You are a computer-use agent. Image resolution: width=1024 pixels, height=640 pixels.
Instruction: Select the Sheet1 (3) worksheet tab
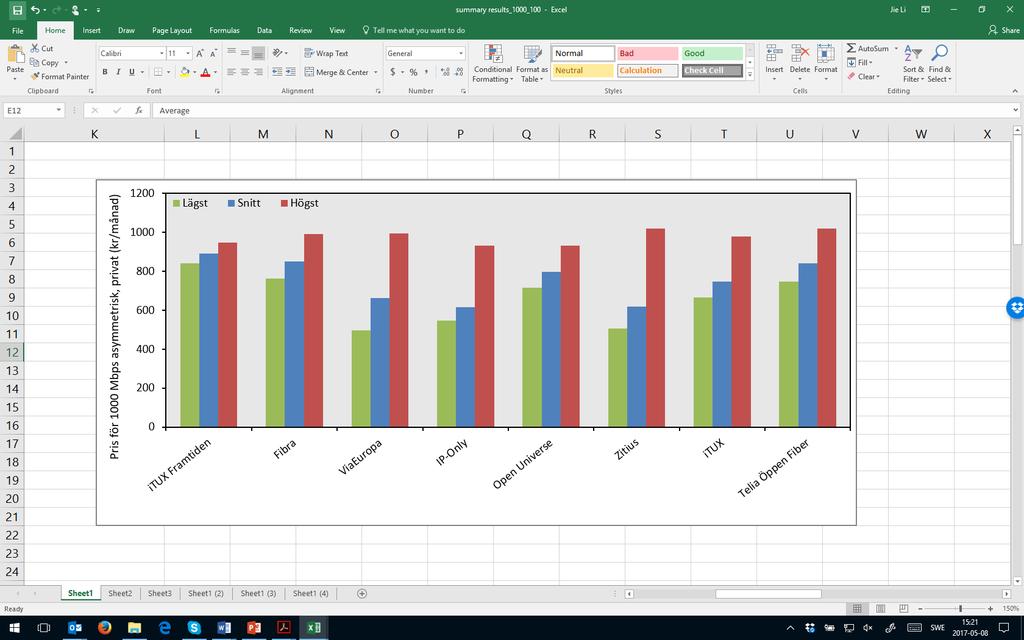258,593
